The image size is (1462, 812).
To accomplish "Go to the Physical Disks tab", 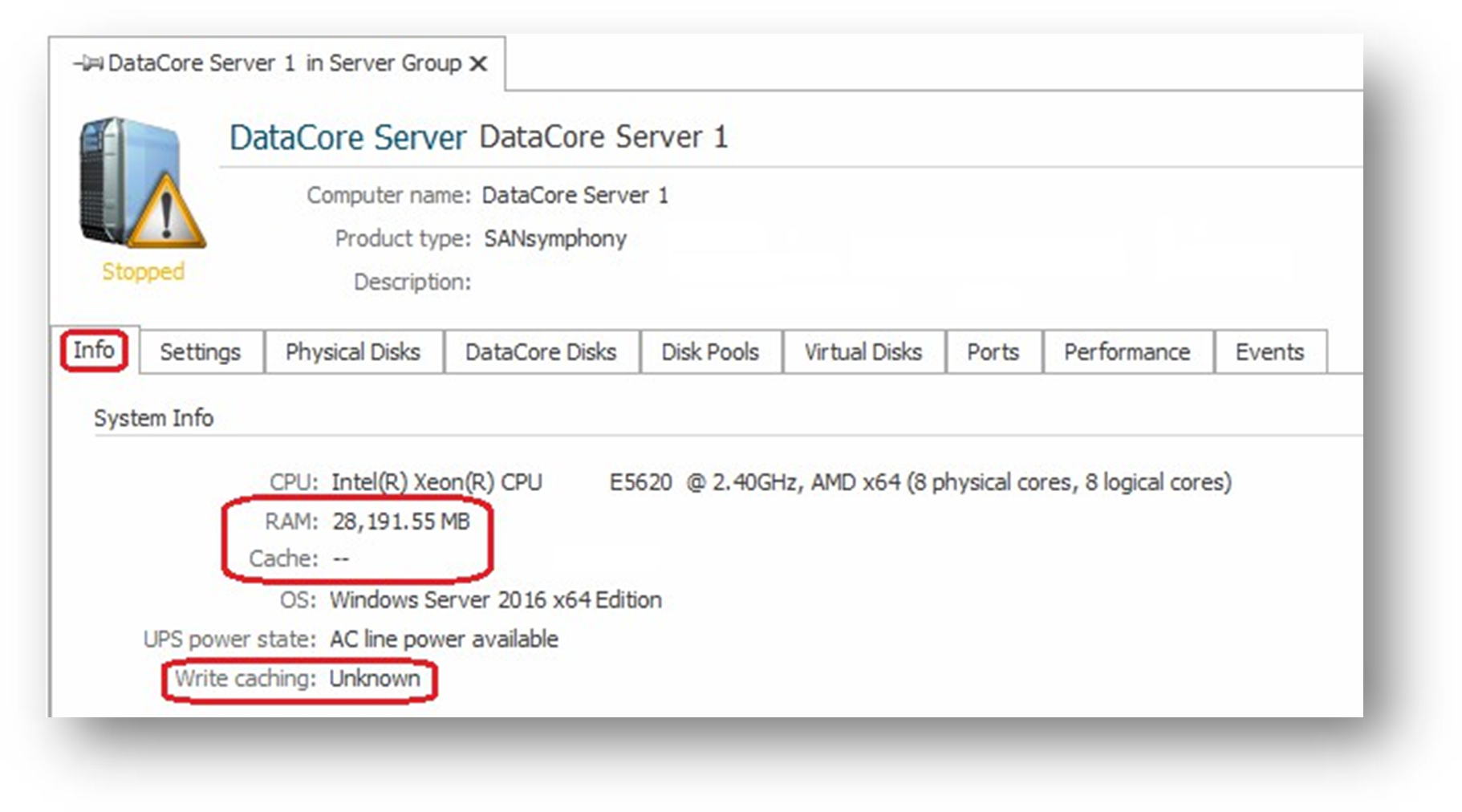I will [352, 352].
